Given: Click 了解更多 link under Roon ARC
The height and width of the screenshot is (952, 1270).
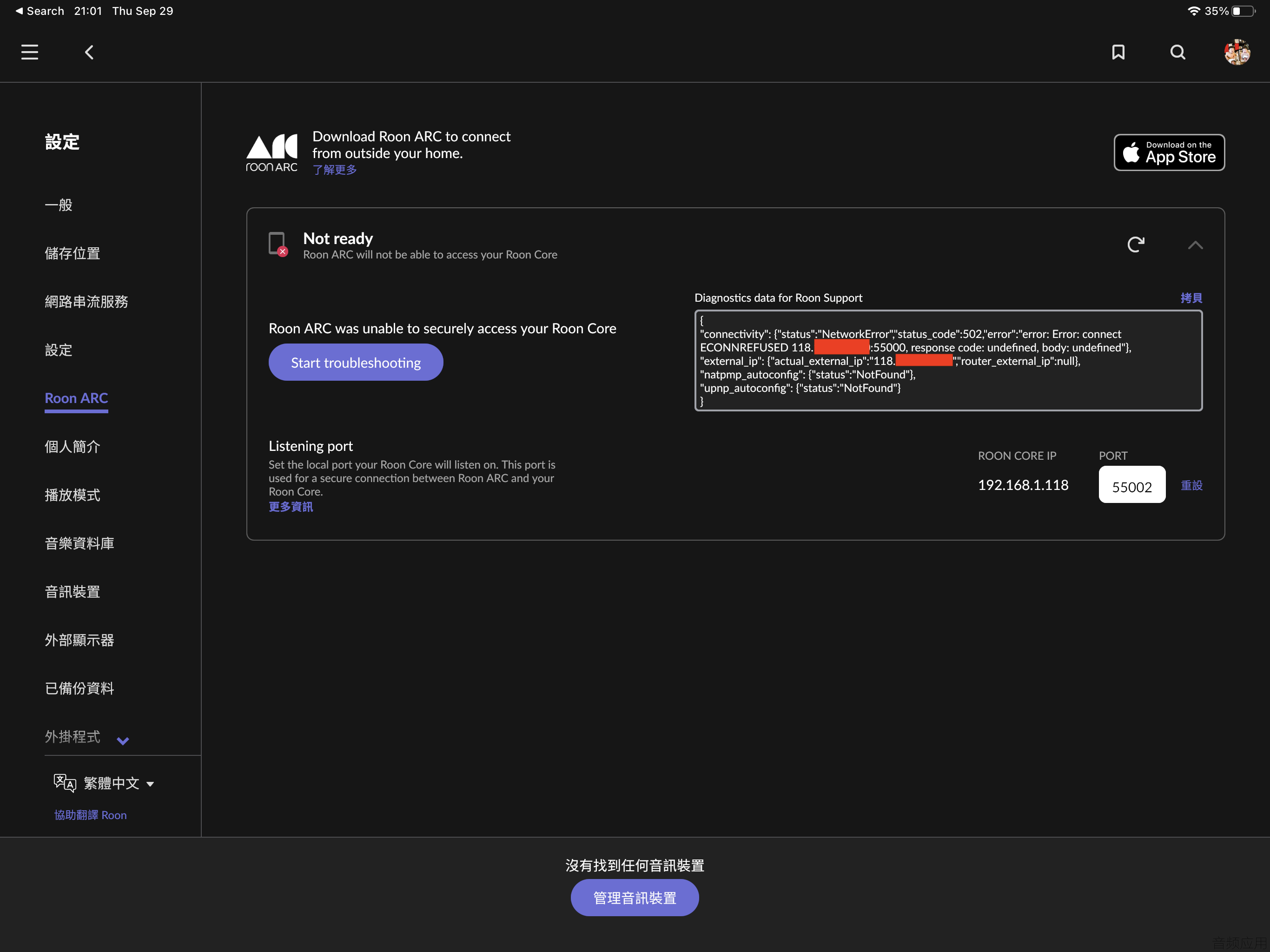Looking at the screenshot, I should [x=335, y=170].
